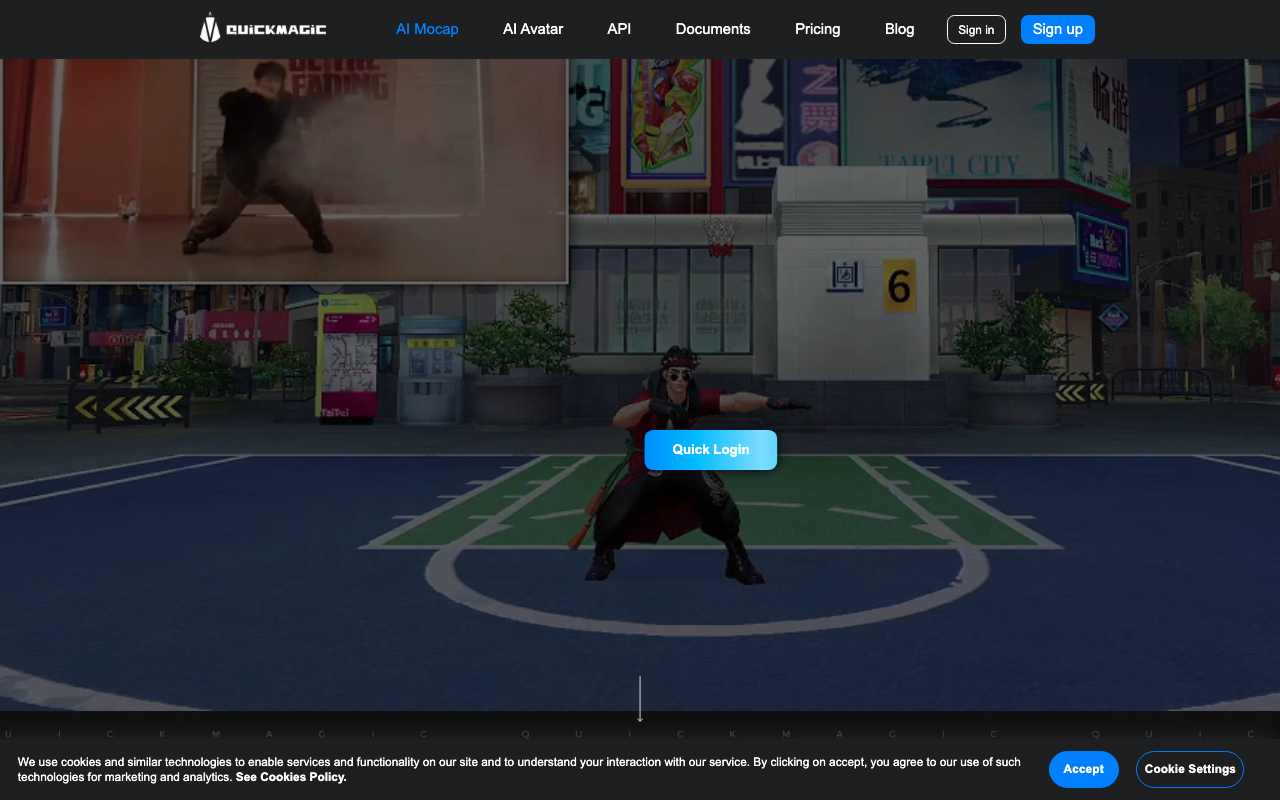Click the yellow number 6 sign
The width and height of the screenshot is (1280, 800).
pos(899,287)
